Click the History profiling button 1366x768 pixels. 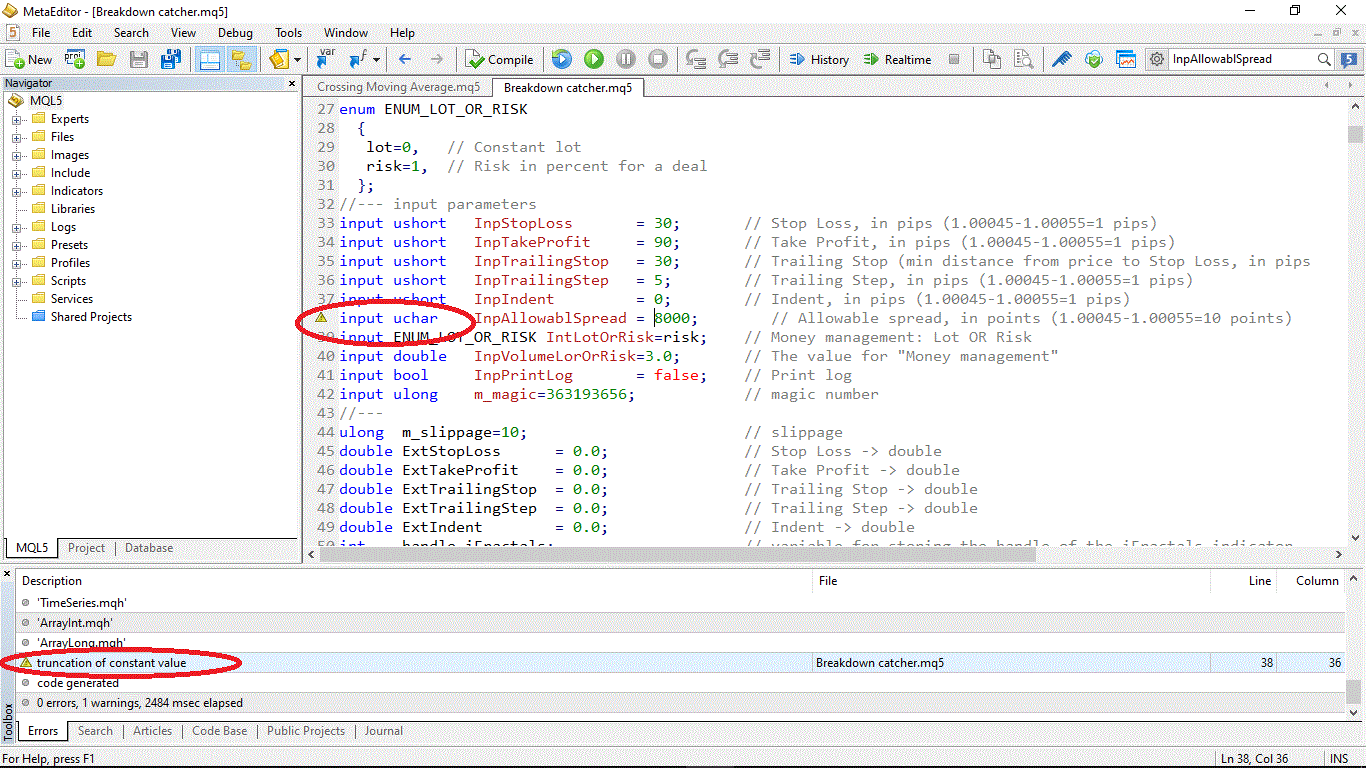point(819,60)
